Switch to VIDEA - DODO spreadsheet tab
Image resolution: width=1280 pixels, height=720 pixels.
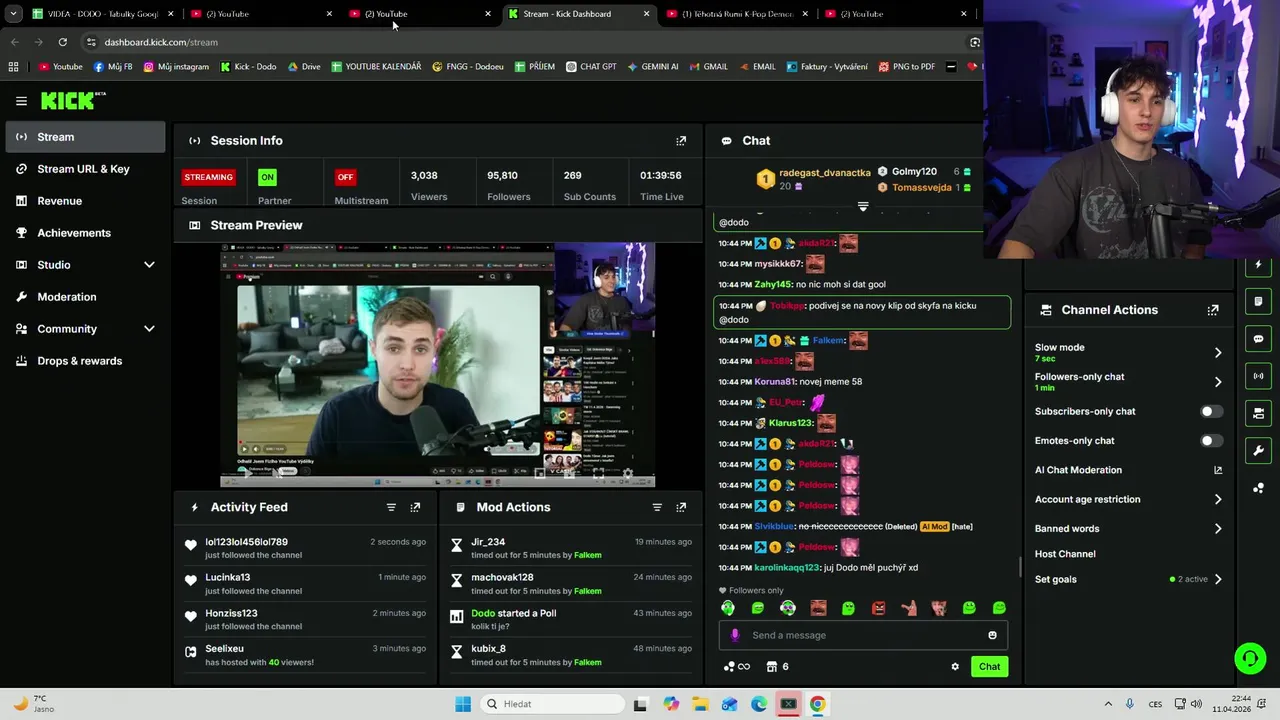[103, 14]
